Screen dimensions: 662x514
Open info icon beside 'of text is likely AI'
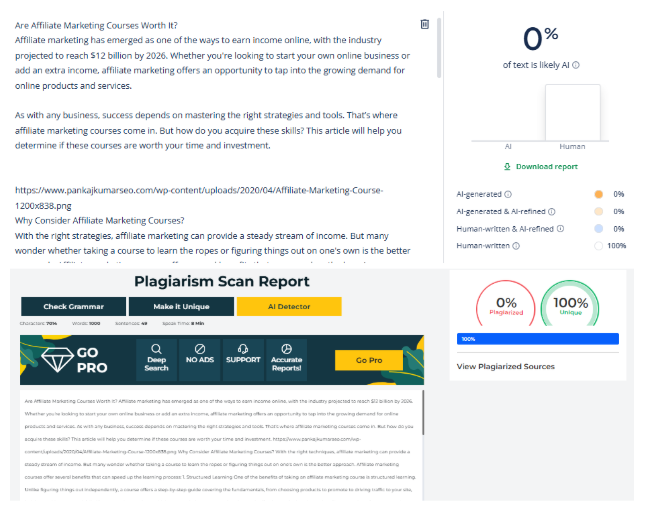576,65
